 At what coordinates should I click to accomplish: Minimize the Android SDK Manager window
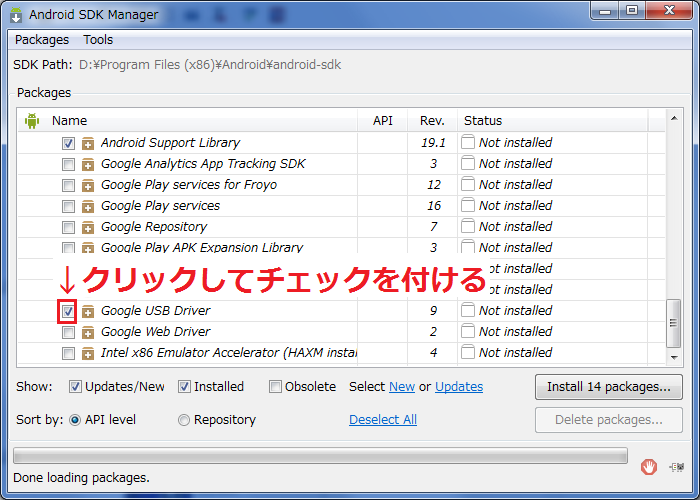coord(605,11)
